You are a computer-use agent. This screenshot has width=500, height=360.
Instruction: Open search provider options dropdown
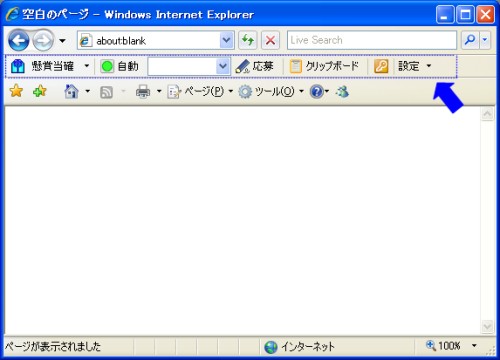485,40
